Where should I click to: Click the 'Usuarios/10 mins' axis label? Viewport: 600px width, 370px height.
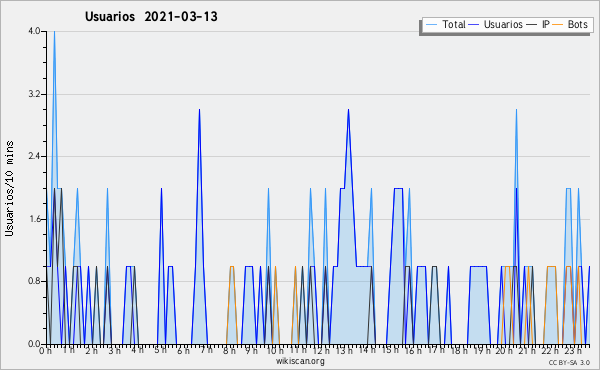click(x=9, y=188)
